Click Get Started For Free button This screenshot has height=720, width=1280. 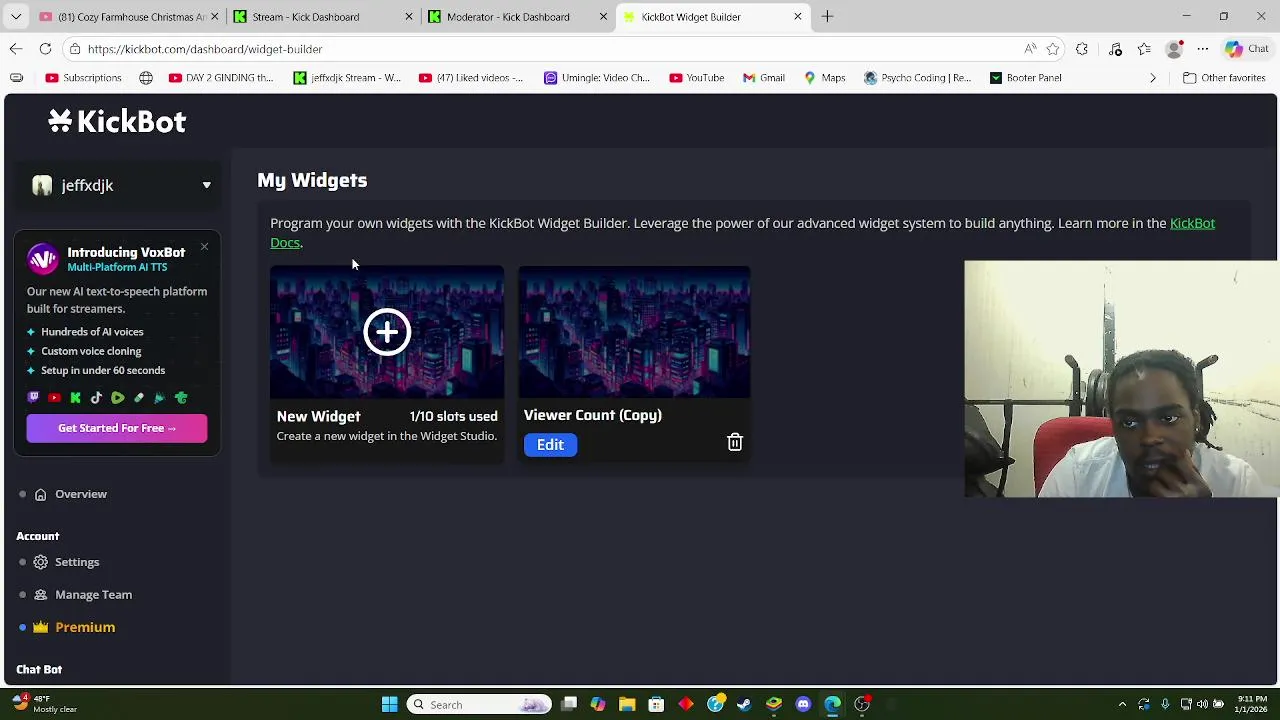[117, 428]
